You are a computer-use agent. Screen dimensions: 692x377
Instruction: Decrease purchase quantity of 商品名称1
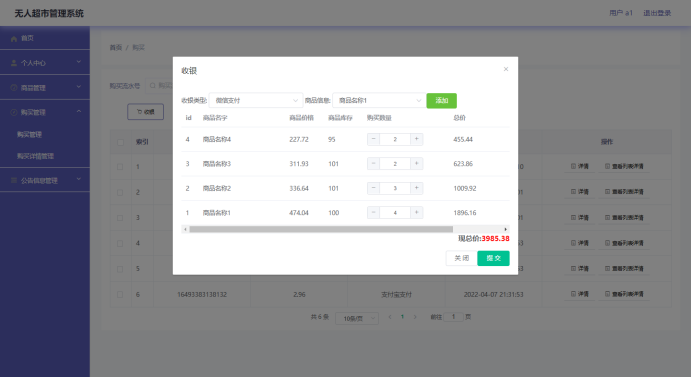(373, 212)
